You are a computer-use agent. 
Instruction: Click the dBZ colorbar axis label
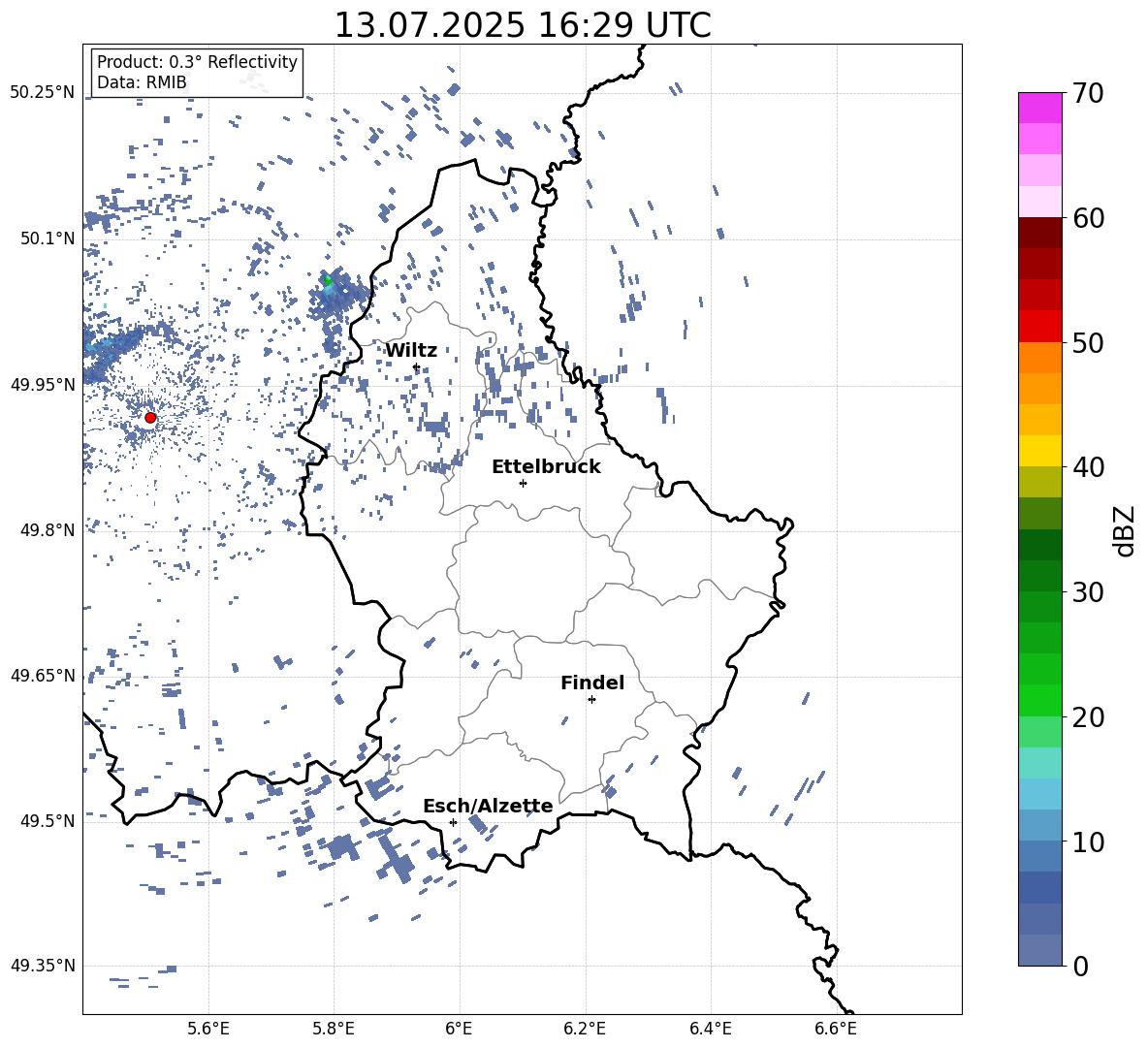click(x=1124, y=531)
